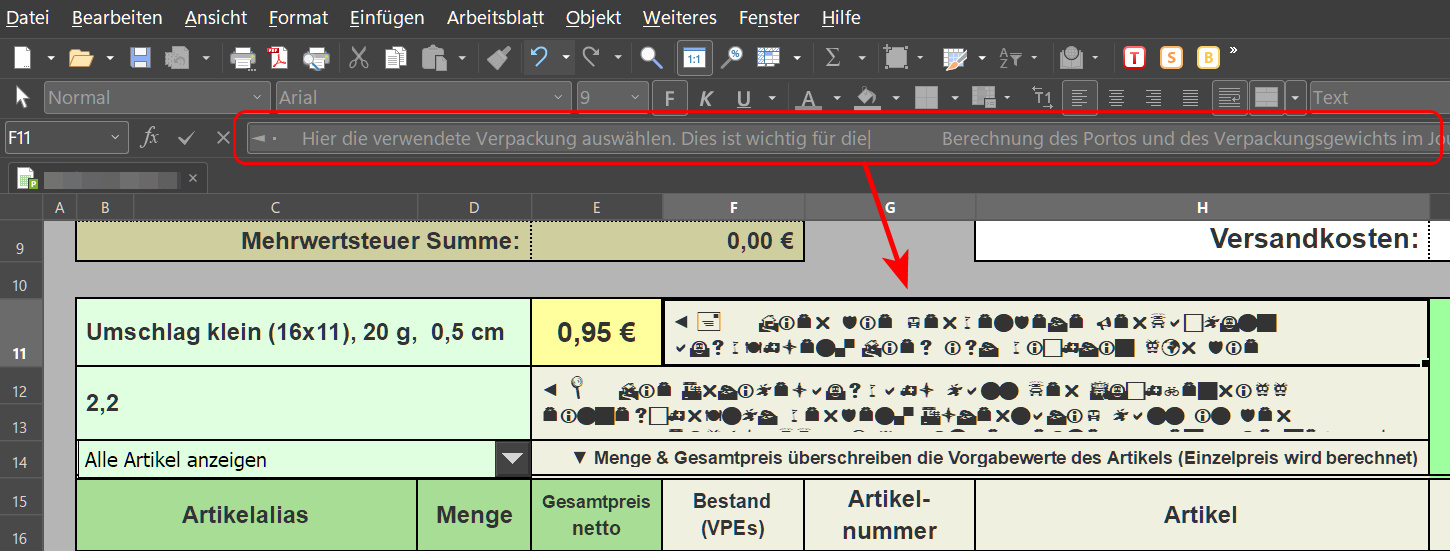Viewport: 1450px width, 551px height.
Task: Open the magnifier search tool
Action: (x=651, y=58)
